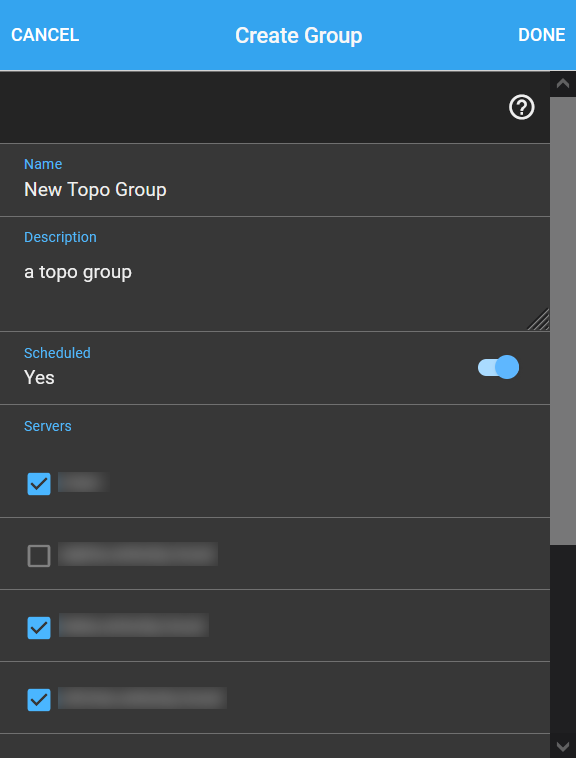Click the Description textarea resize grip

tap(538, 320)
